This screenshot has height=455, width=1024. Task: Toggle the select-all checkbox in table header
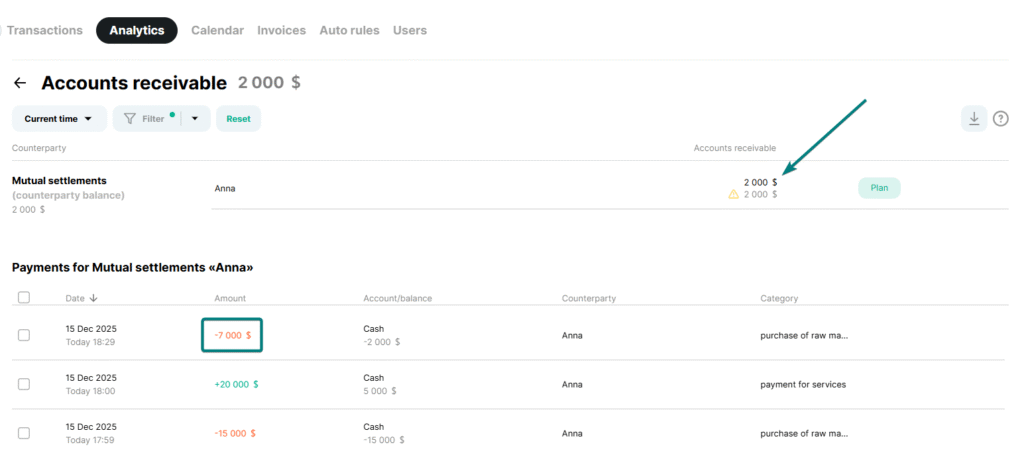coord(24,298)
